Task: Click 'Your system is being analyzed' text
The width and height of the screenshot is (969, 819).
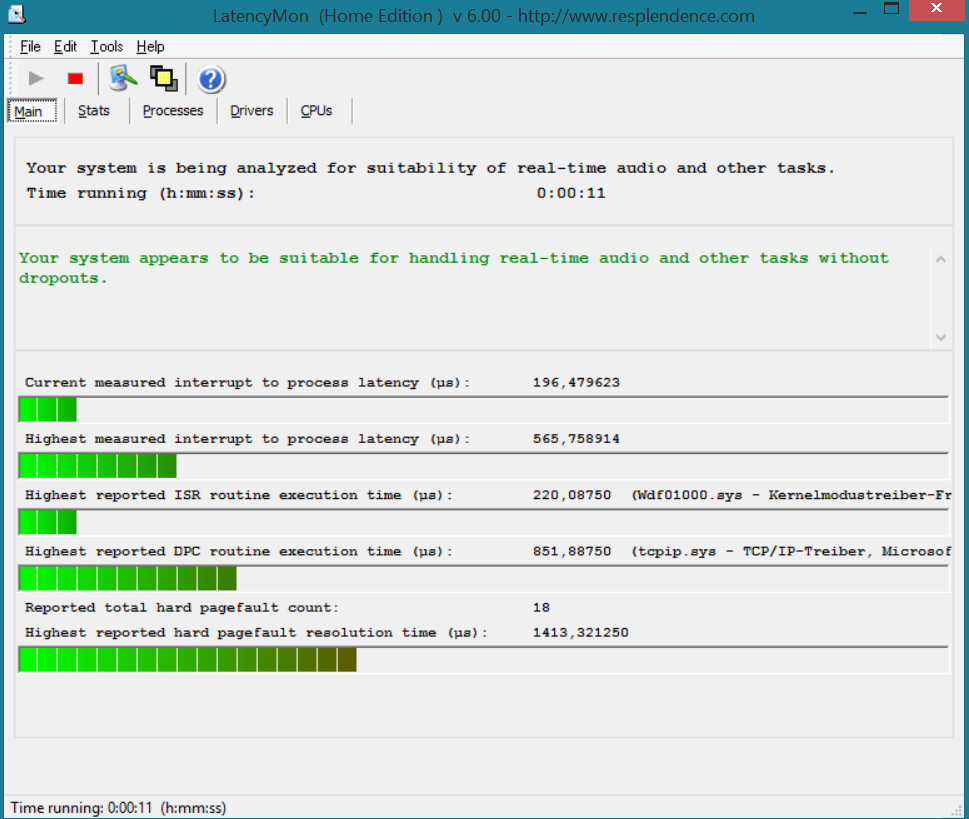Action: pos(430,168)
